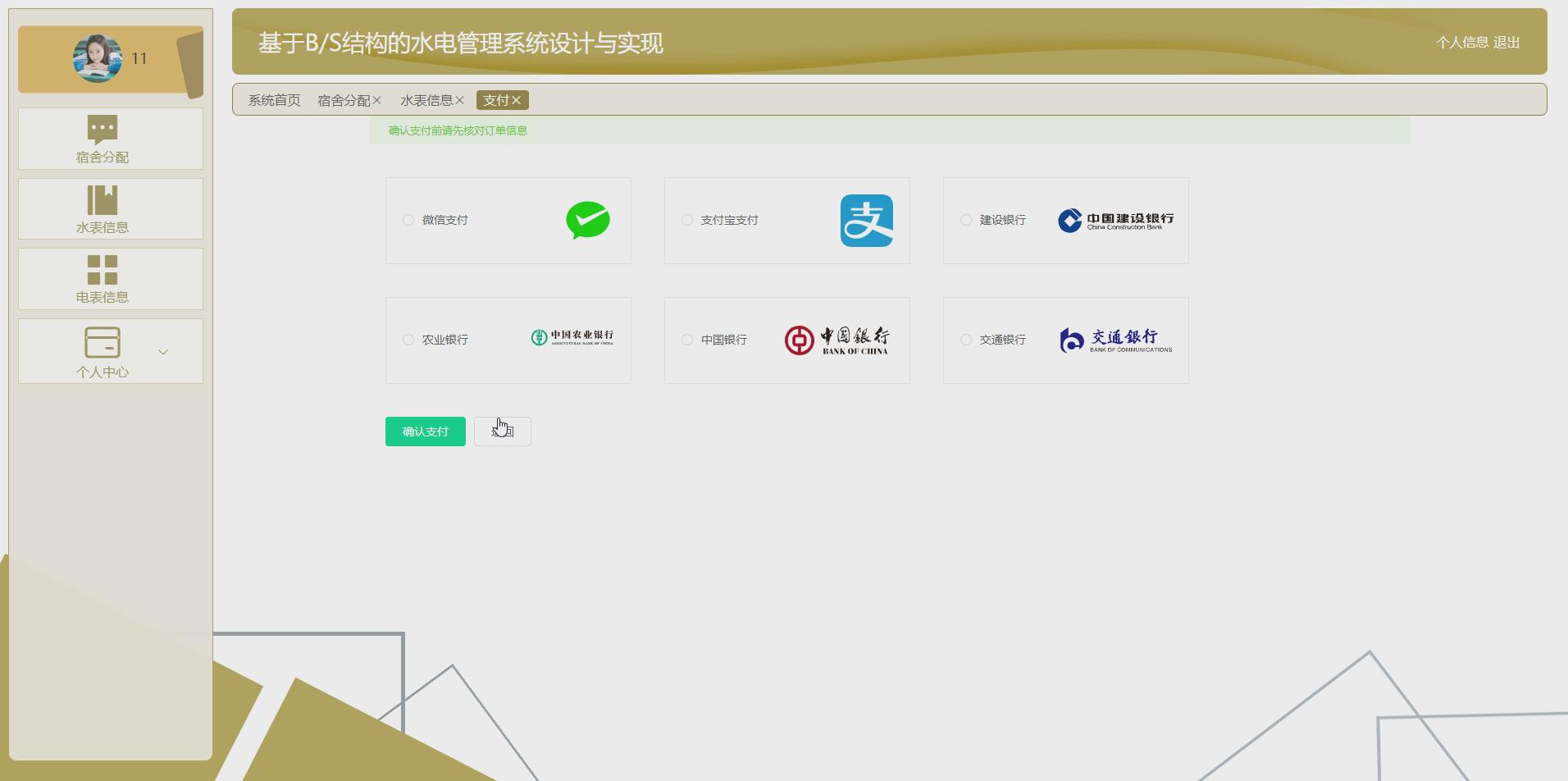Click the 农业银行 label text
The width and height of the screenshot is (1568, 781).
coord(445,340)
